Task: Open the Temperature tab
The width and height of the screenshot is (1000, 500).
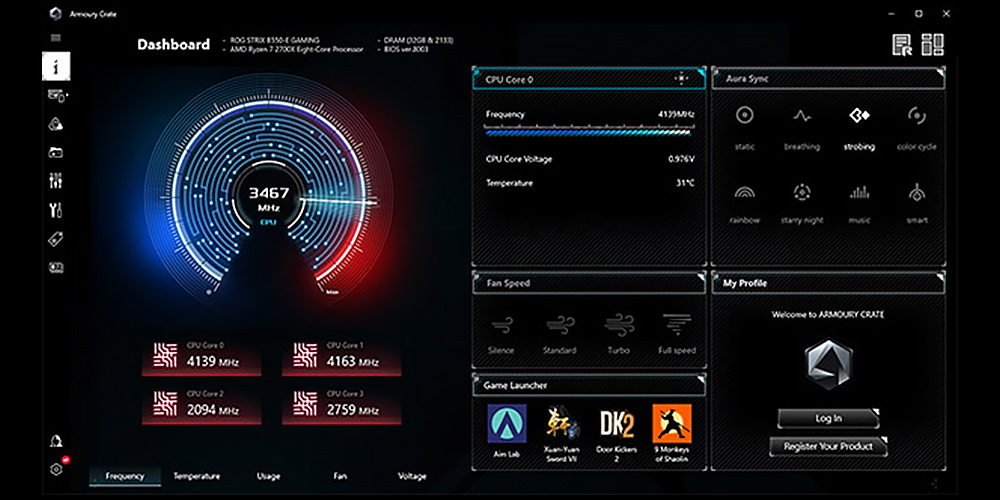Action: click(196, 476)
